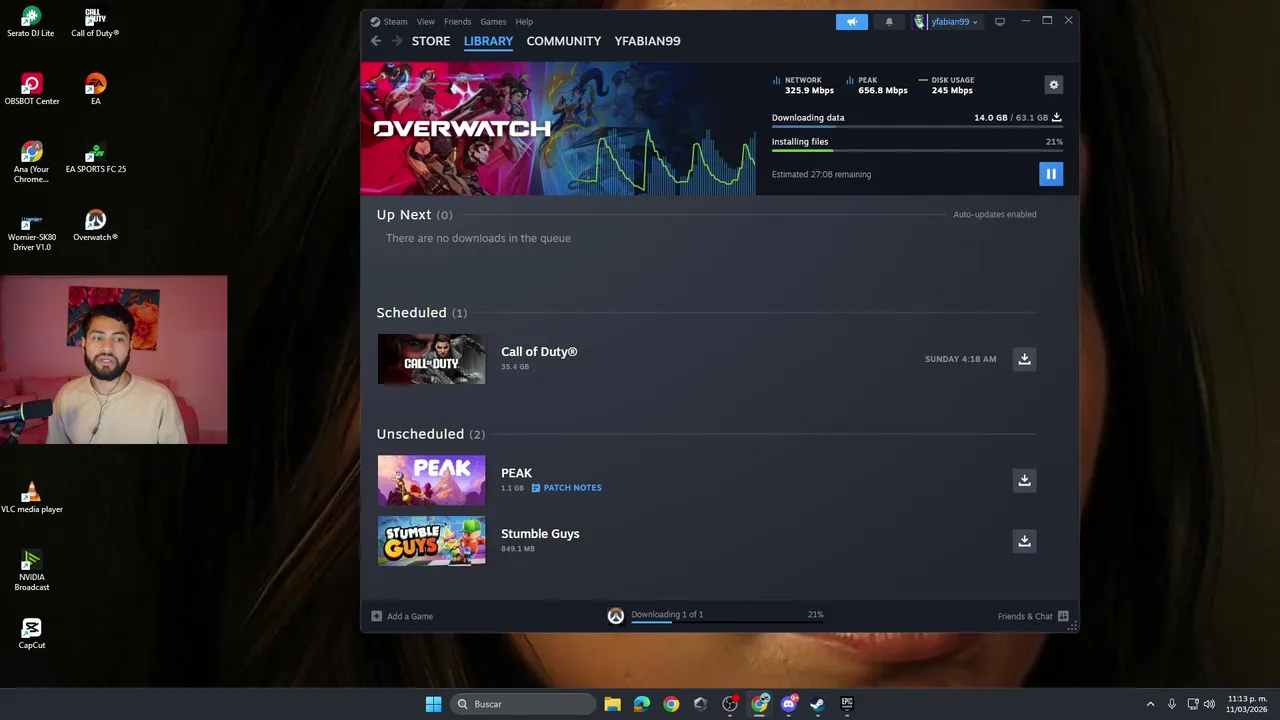
Task: Open PEAK patch notes link
Action: coord(566,488)
